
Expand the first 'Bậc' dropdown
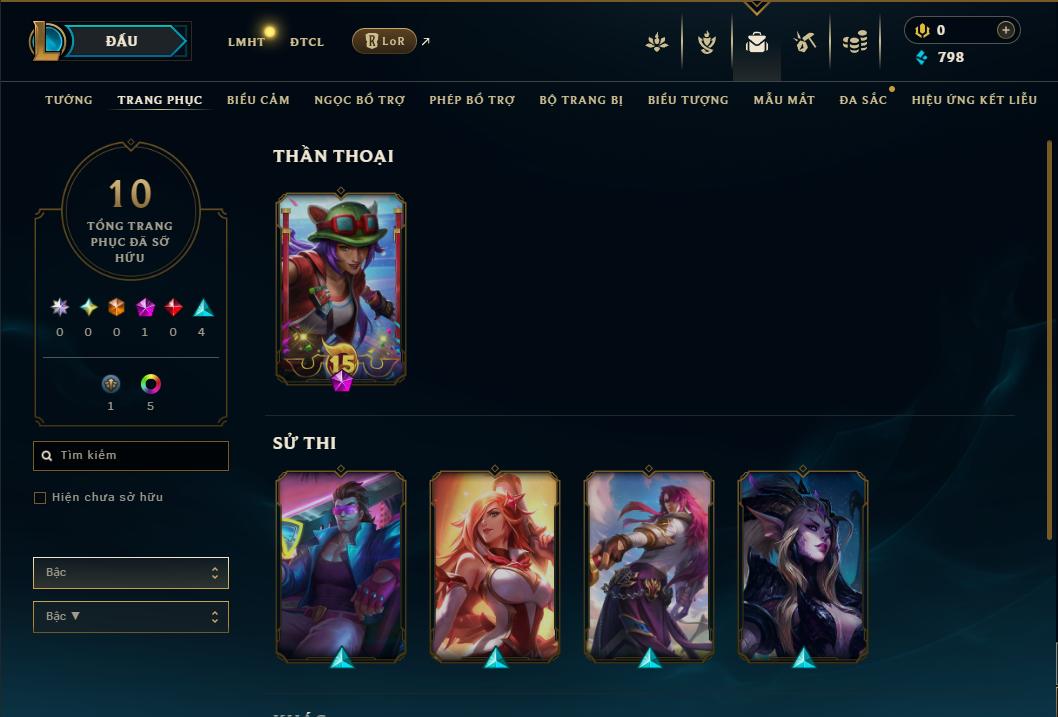click(x=131, y=573)
